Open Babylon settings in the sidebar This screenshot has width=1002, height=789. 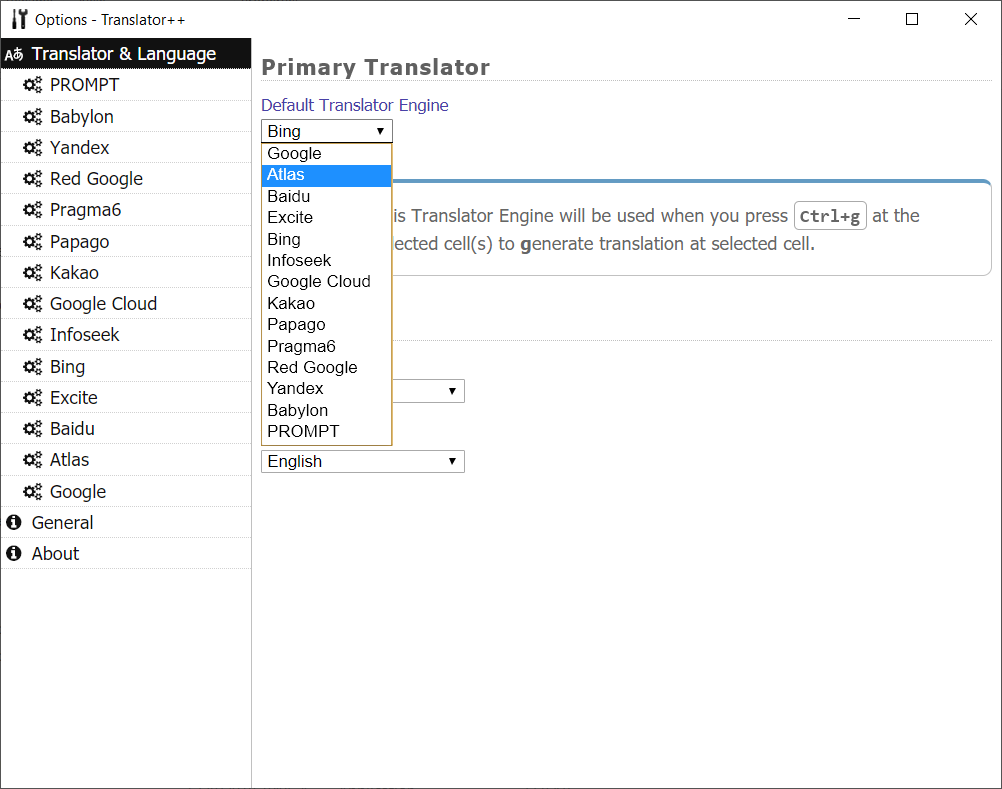126,116
